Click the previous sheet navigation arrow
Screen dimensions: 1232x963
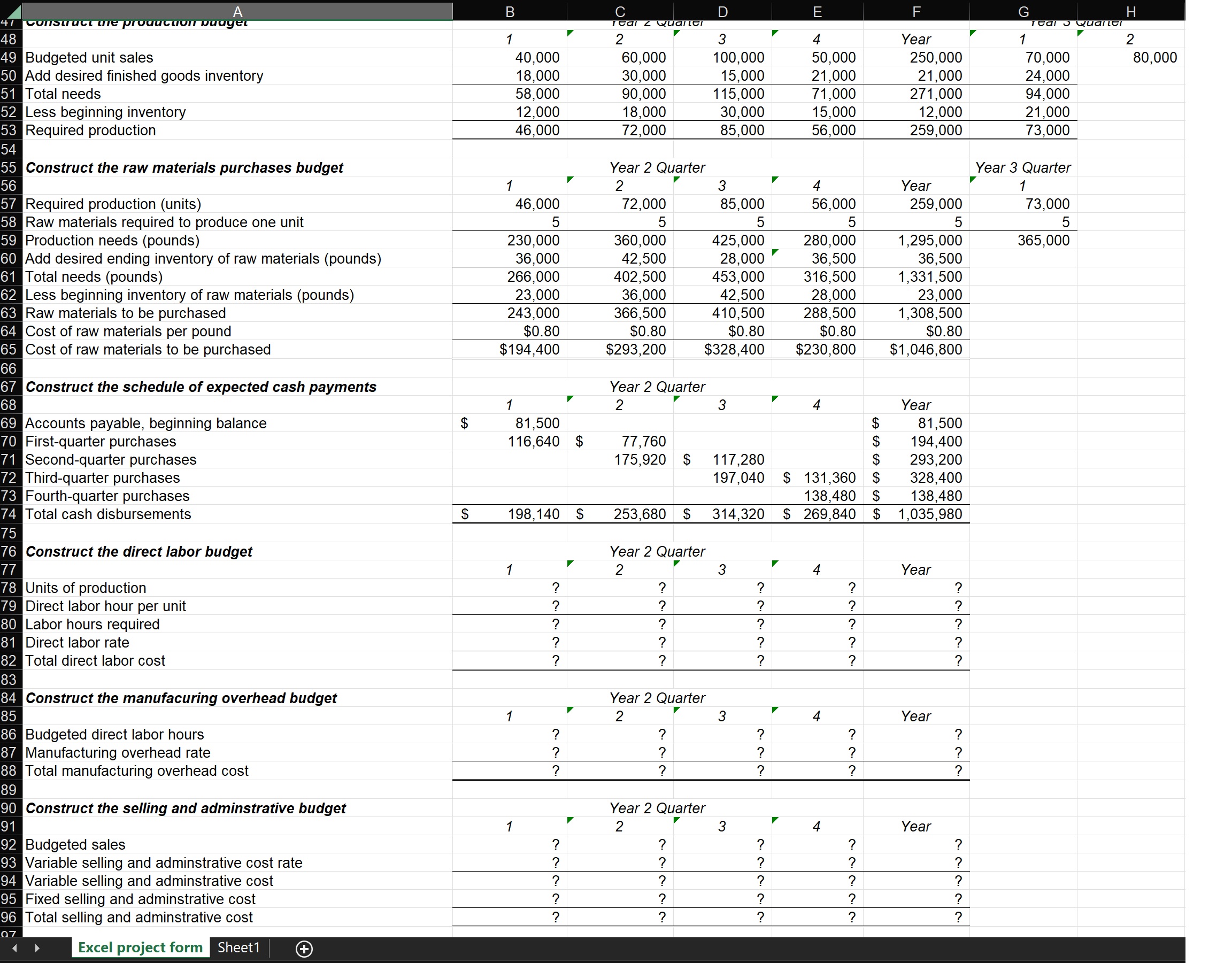pos(14,949)
